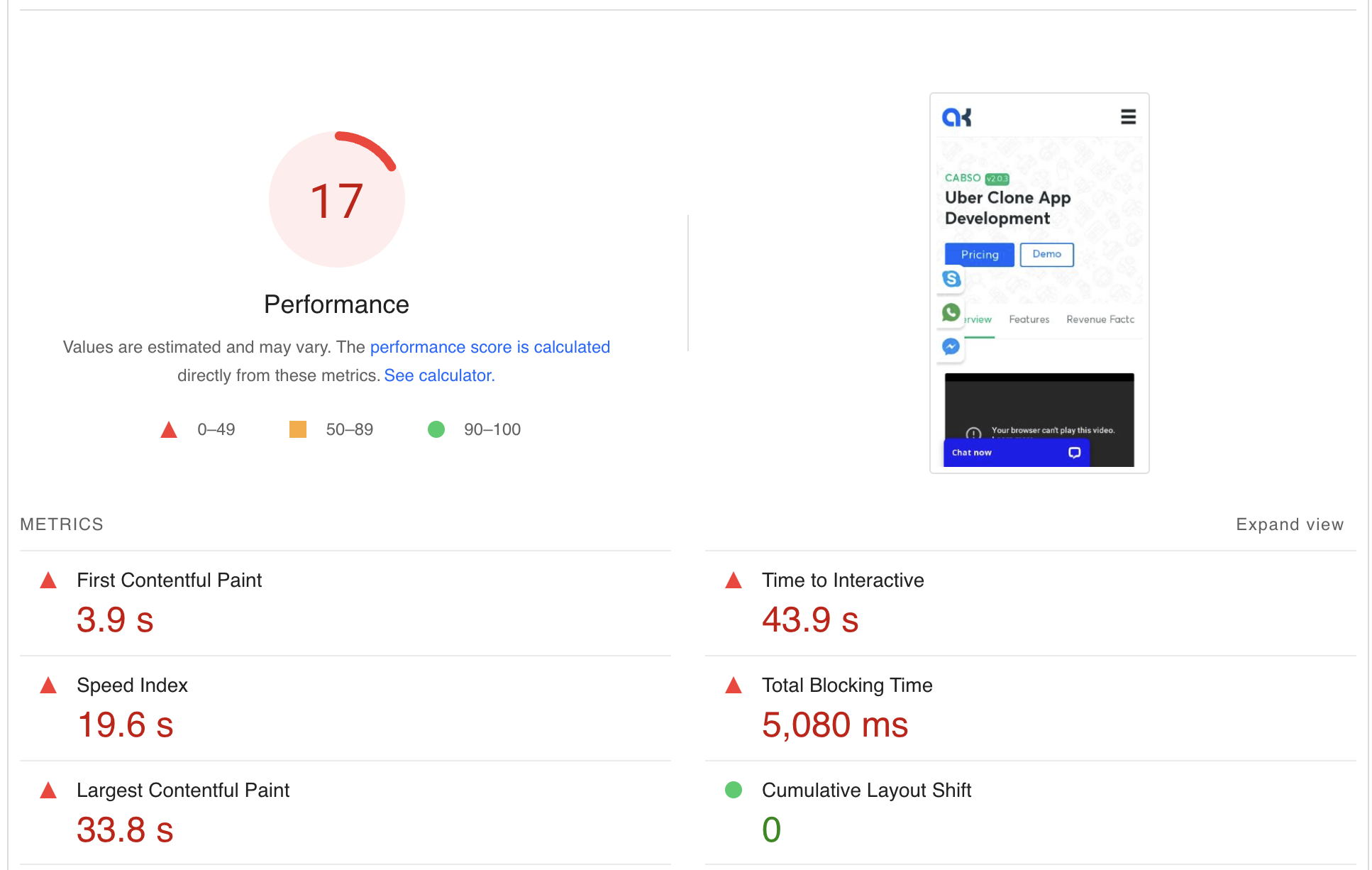
Task: Expand the Time to Interactive metric
Action: click(842, 580)
